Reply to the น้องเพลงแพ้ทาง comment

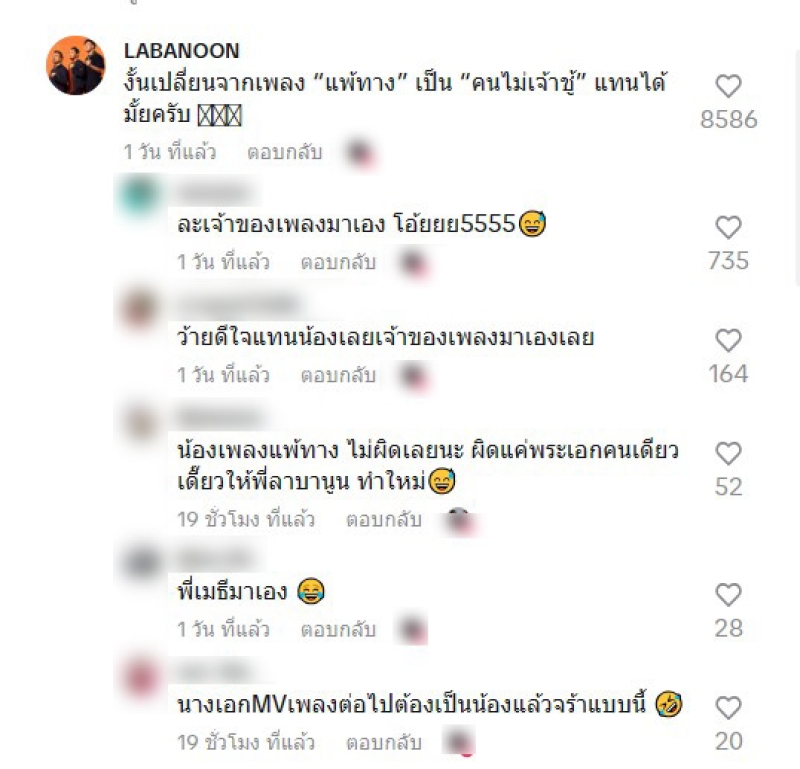[x=384, y=519]
